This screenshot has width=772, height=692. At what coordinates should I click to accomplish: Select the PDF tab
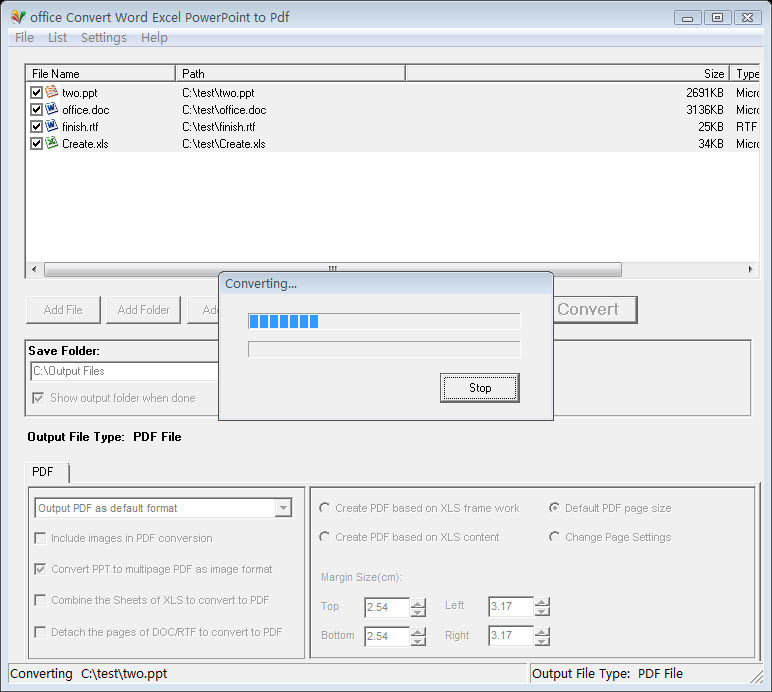[x=42, y=472]
